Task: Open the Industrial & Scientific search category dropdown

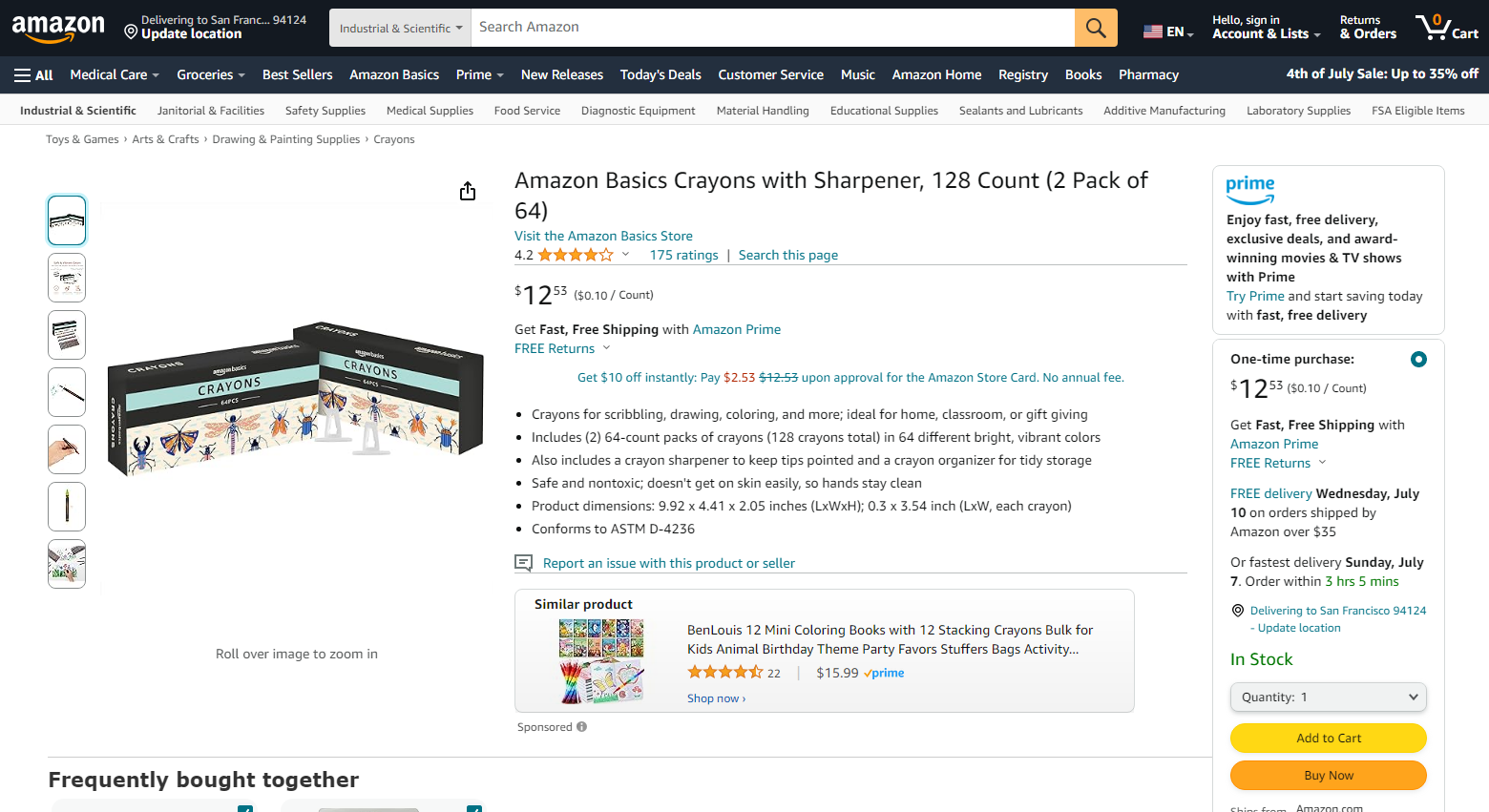Action: [x=401, y=29]
